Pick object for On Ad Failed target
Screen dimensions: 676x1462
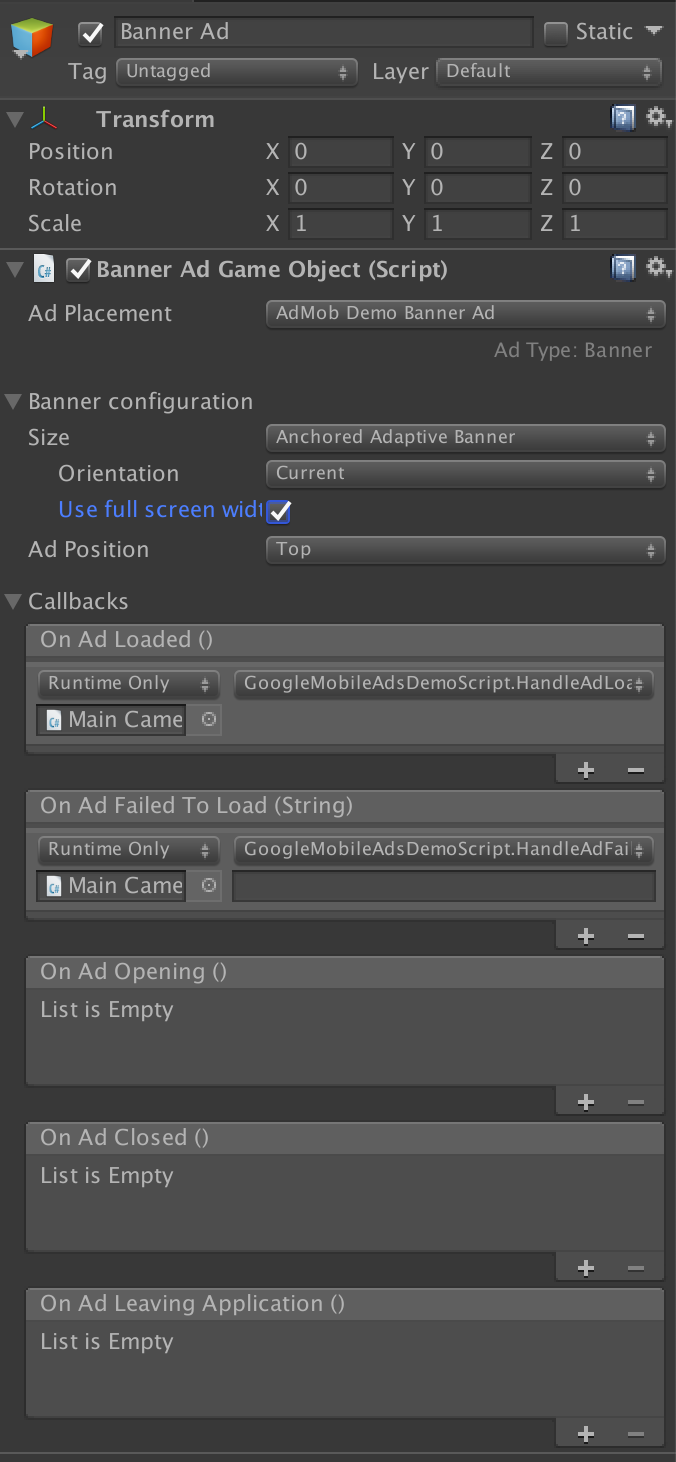[208, 885]
